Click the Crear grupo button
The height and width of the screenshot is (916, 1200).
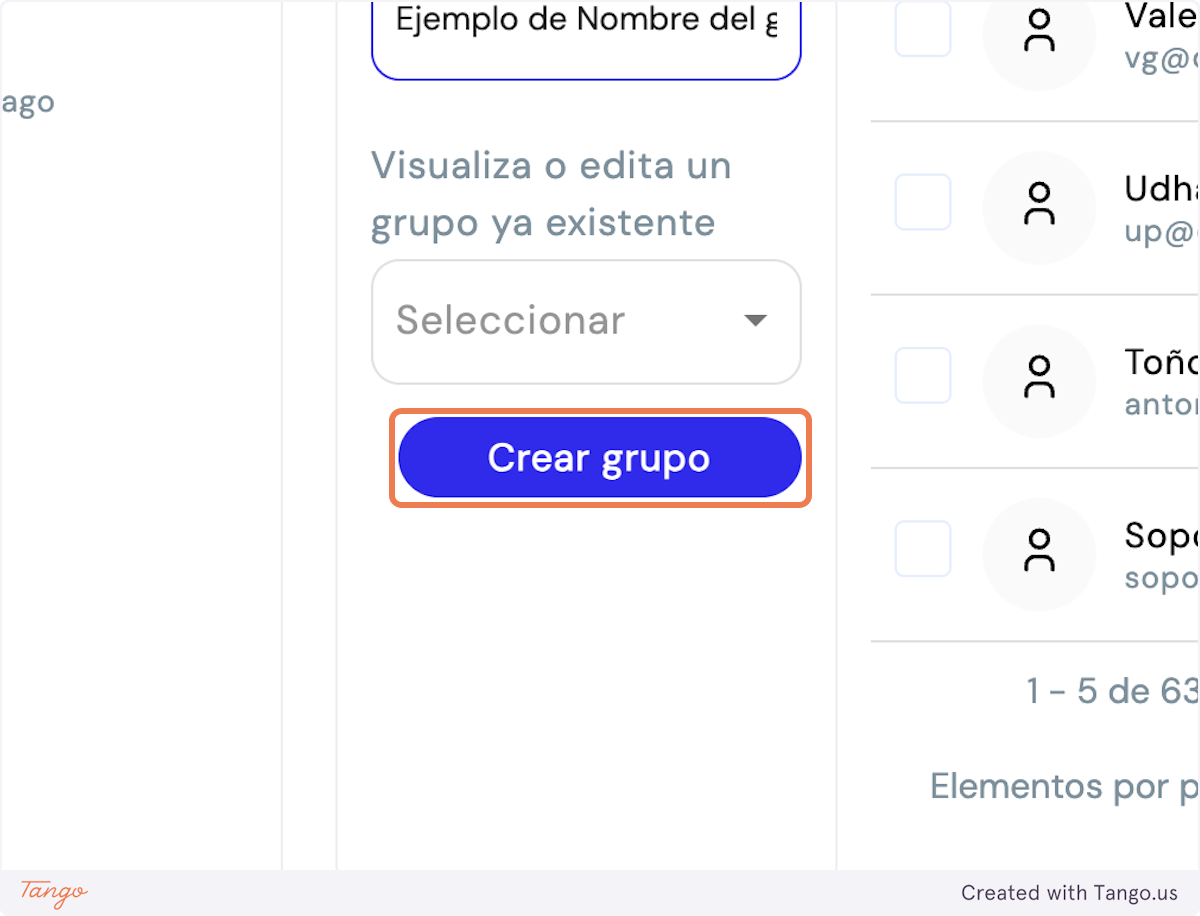pos(600,458)
